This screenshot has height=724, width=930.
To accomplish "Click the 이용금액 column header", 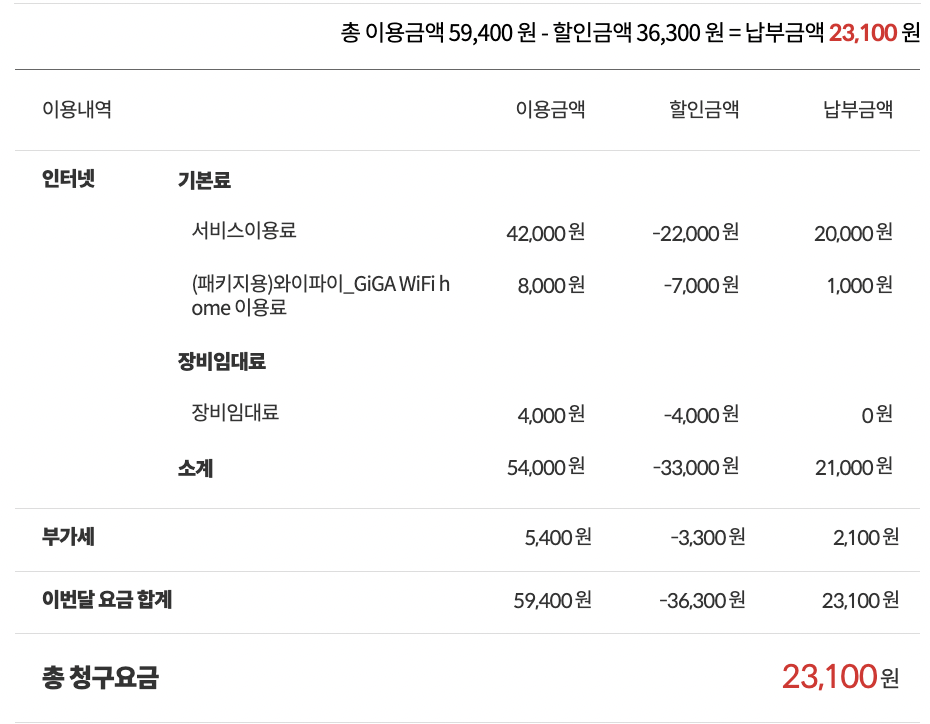I will tap(550, 110).
